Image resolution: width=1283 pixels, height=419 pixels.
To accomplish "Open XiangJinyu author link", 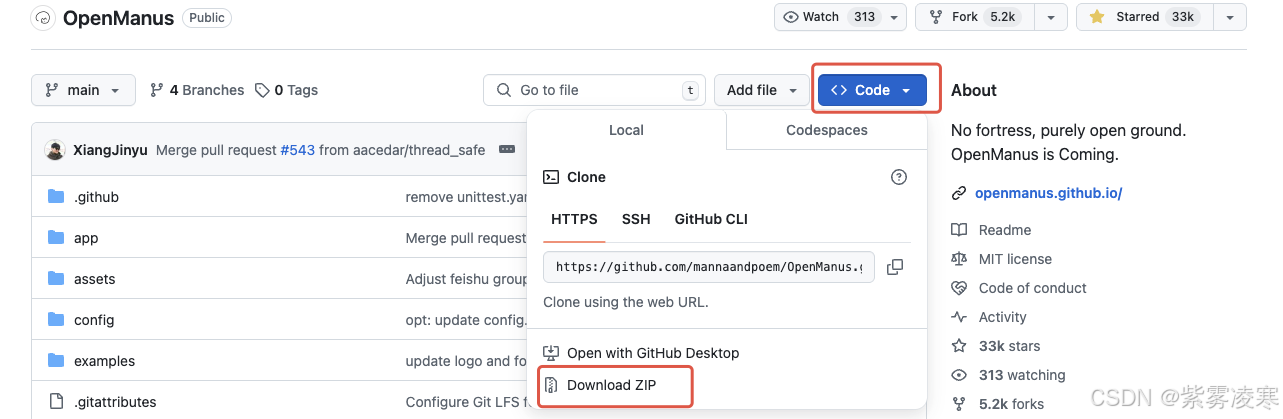I will pos(110,150).
